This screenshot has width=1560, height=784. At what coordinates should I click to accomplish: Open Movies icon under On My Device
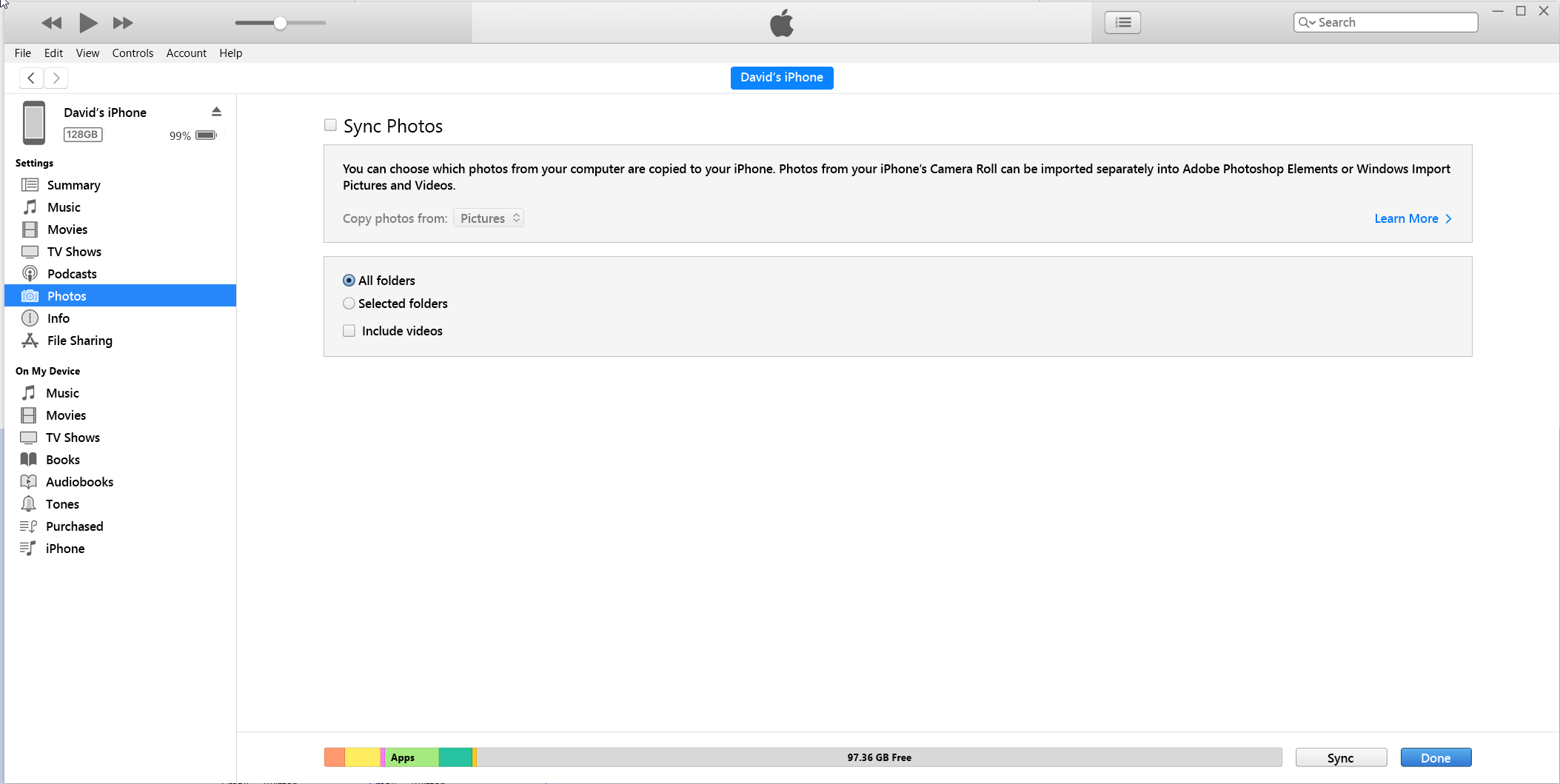point(28,415)
